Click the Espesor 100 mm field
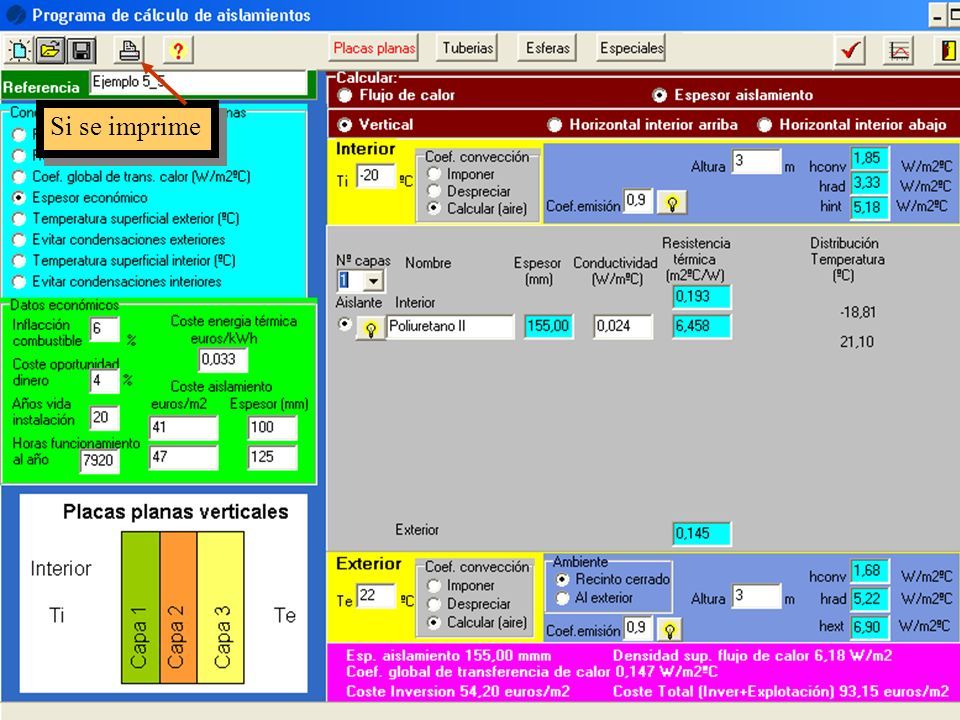 click(x=272, y=427)
